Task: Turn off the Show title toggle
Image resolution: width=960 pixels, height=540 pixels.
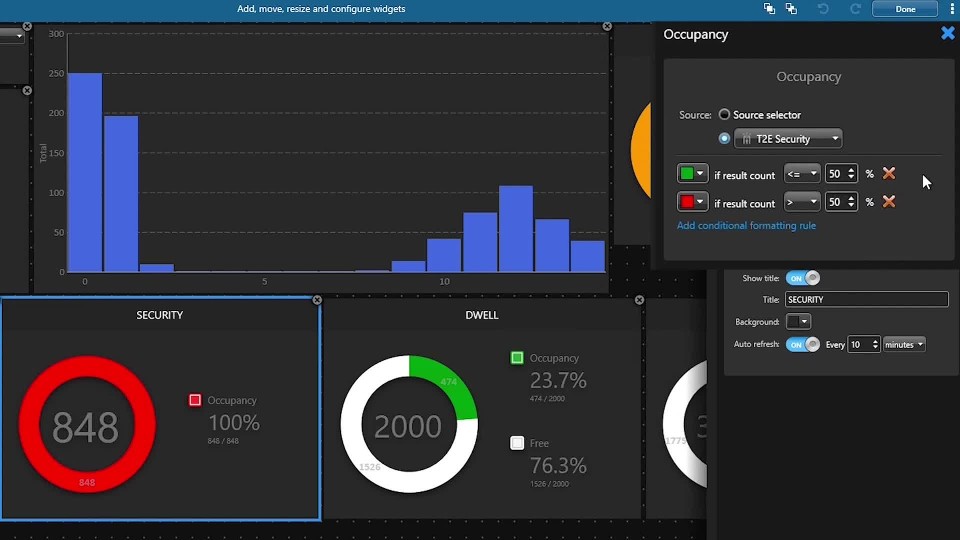Action: (x=802, y=278)
